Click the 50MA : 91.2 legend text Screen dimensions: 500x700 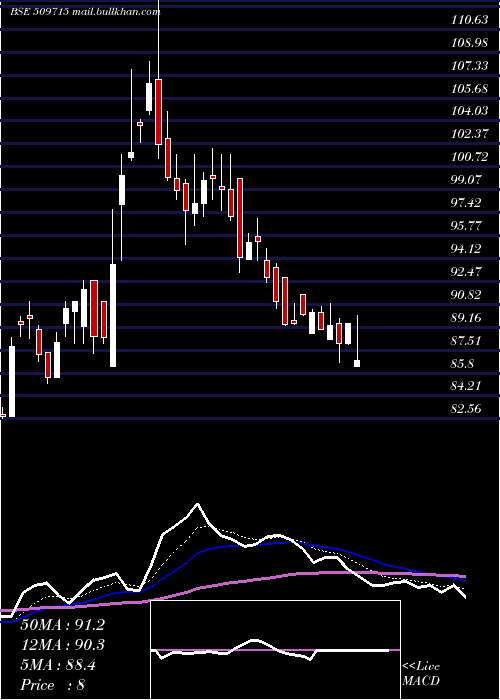click(63, 625)
